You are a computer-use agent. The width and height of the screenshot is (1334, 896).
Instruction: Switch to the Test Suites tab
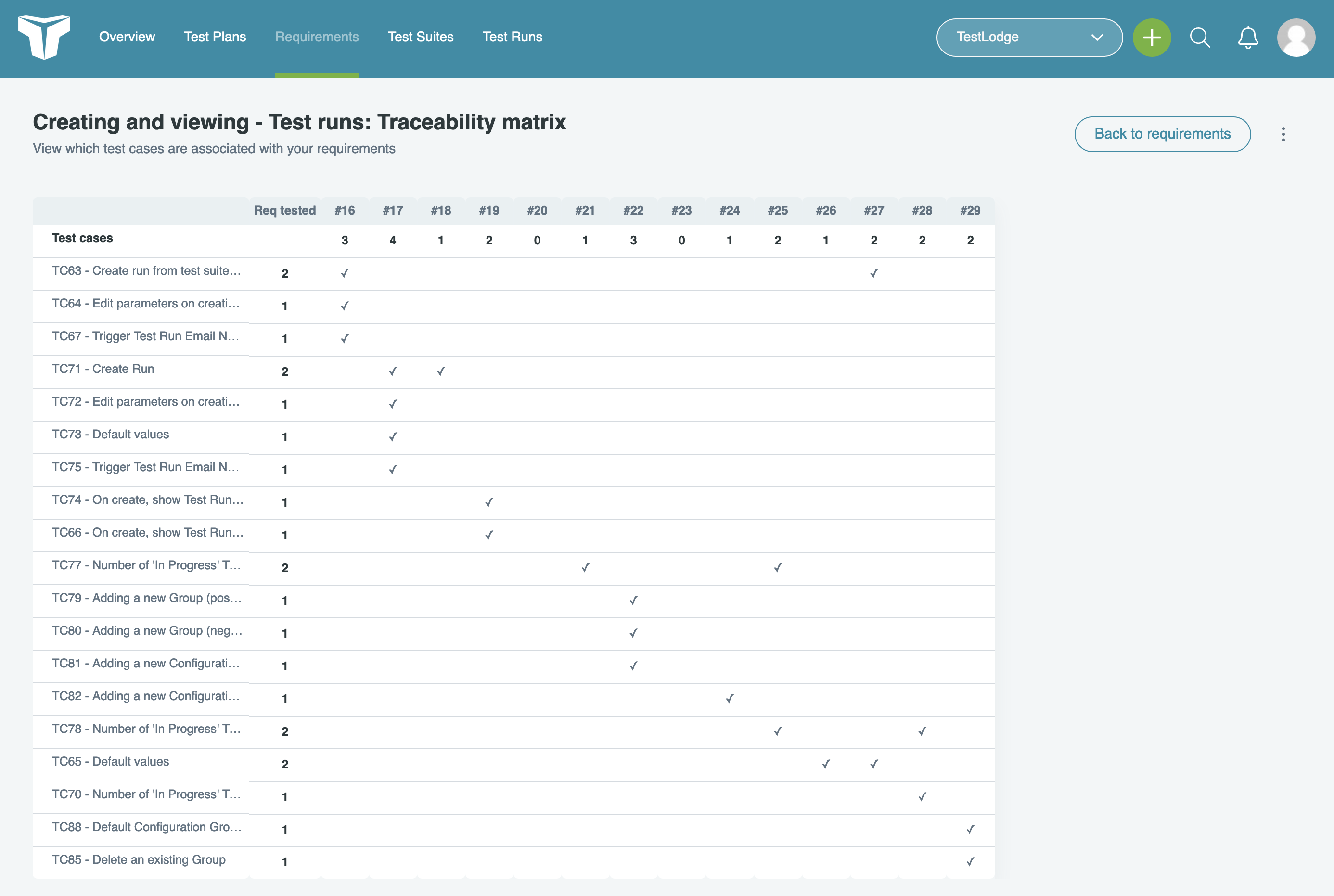point(421,37)
